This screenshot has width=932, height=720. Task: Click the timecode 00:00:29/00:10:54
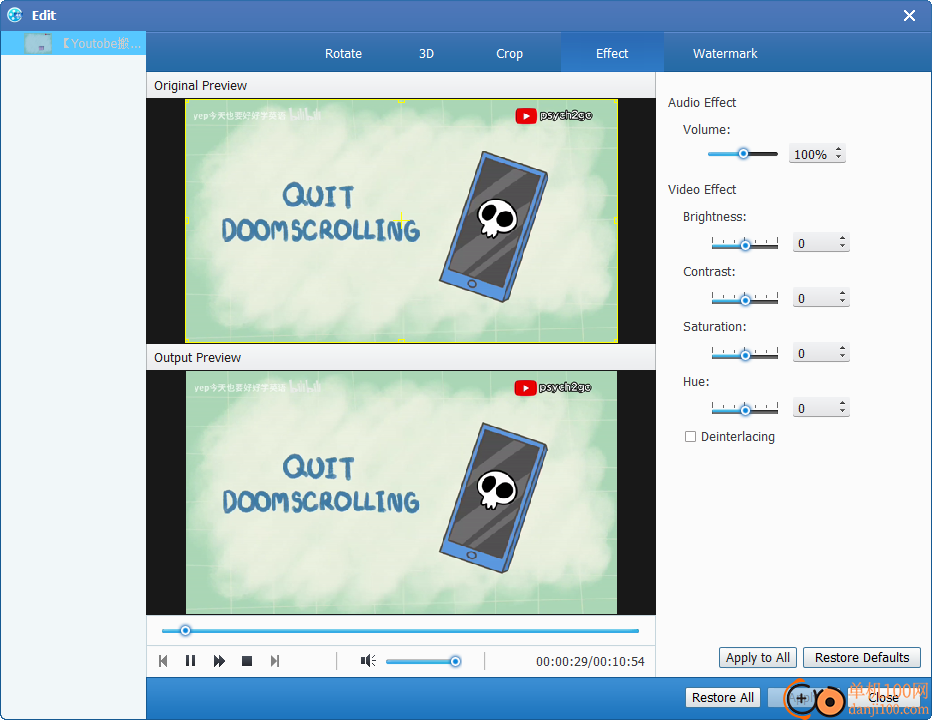tap(590, 661)
